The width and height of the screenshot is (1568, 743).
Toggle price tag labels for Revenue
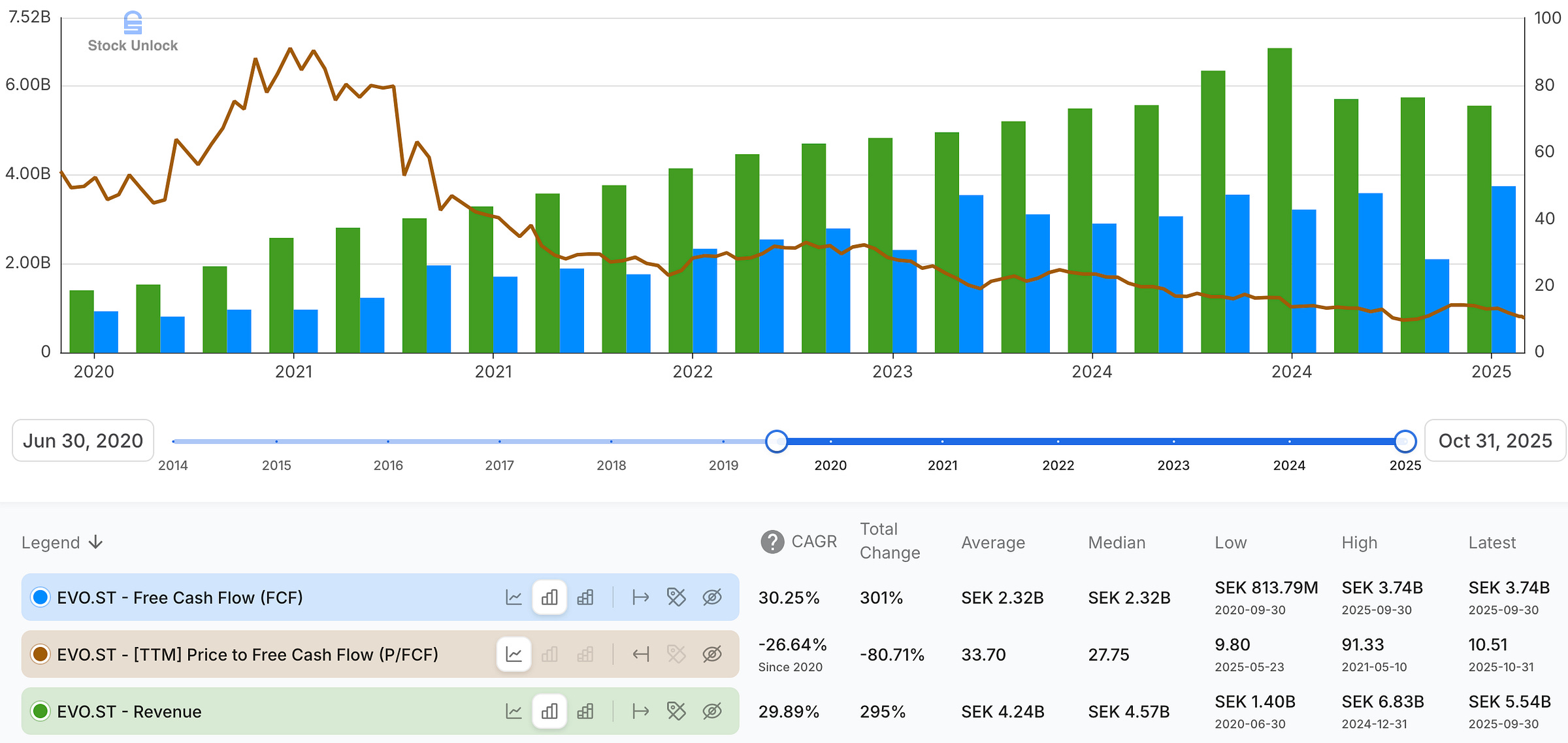pos(676,711)
